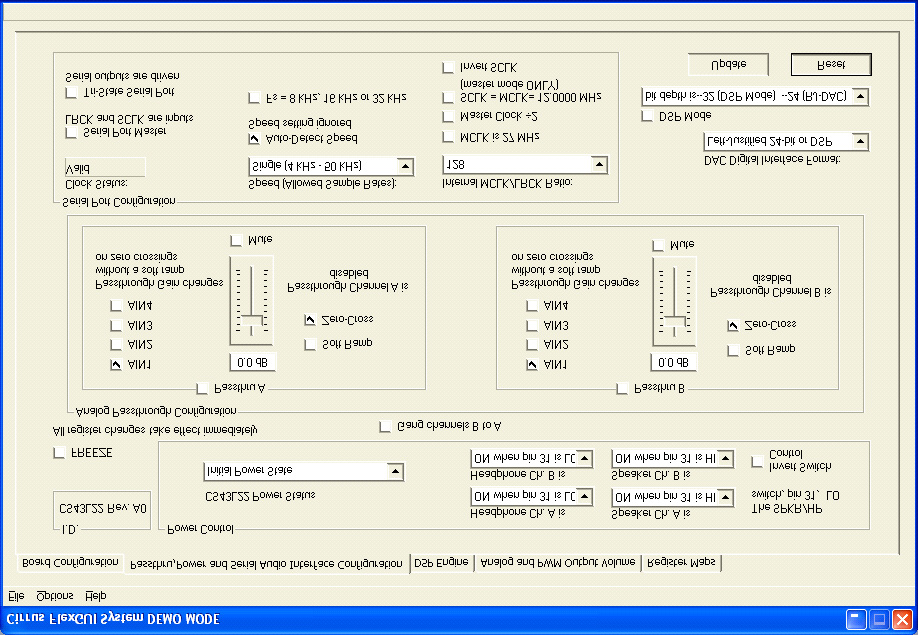This screenshot has width=918, height=635.
Task: Toggle the DSP Mode checkbox
Action: (x=647, y=115)
